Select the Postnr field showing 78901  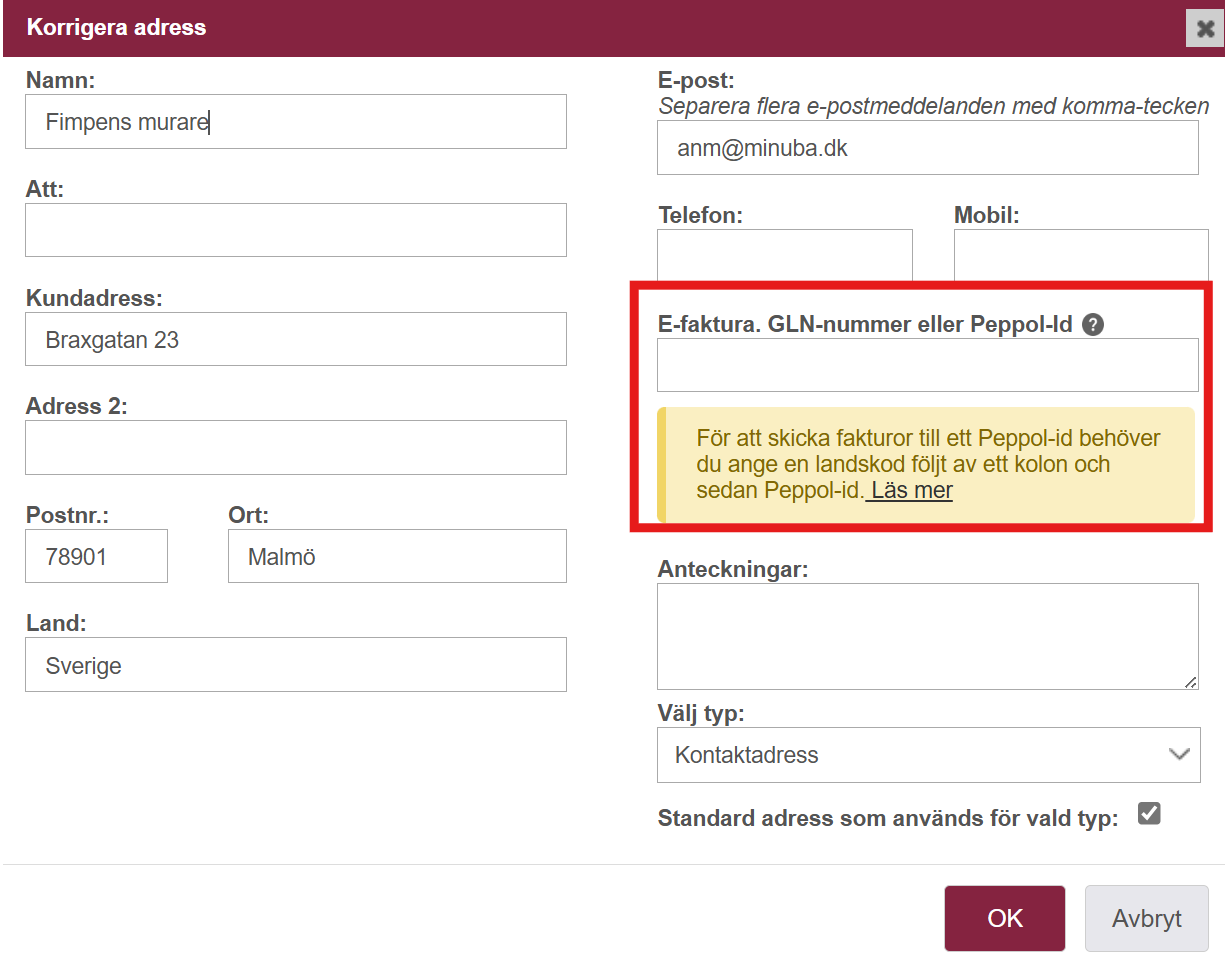(96, 556)
